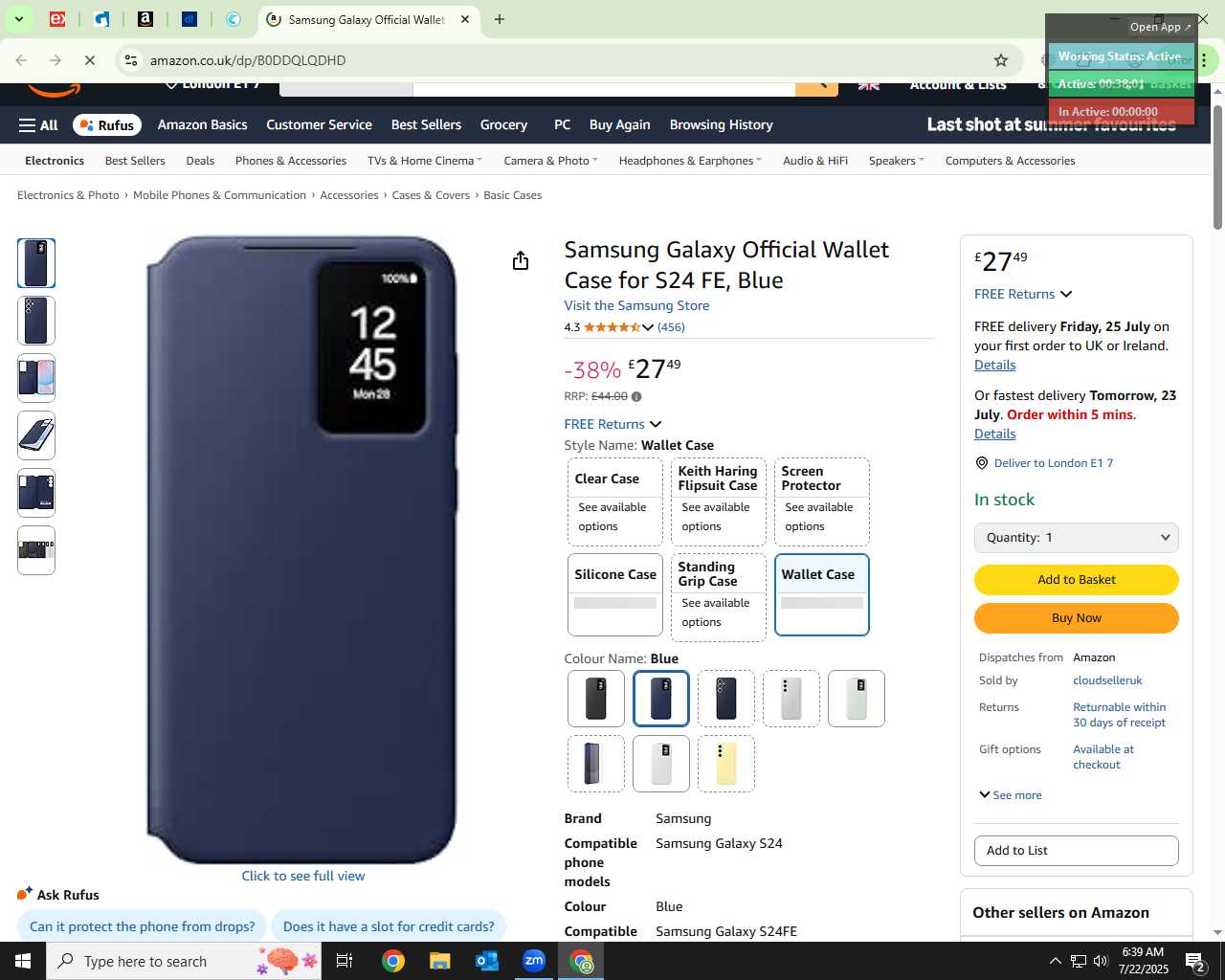1225x980 pixels.
Task: Open Buy Again page
Action: tap(619, 125)
